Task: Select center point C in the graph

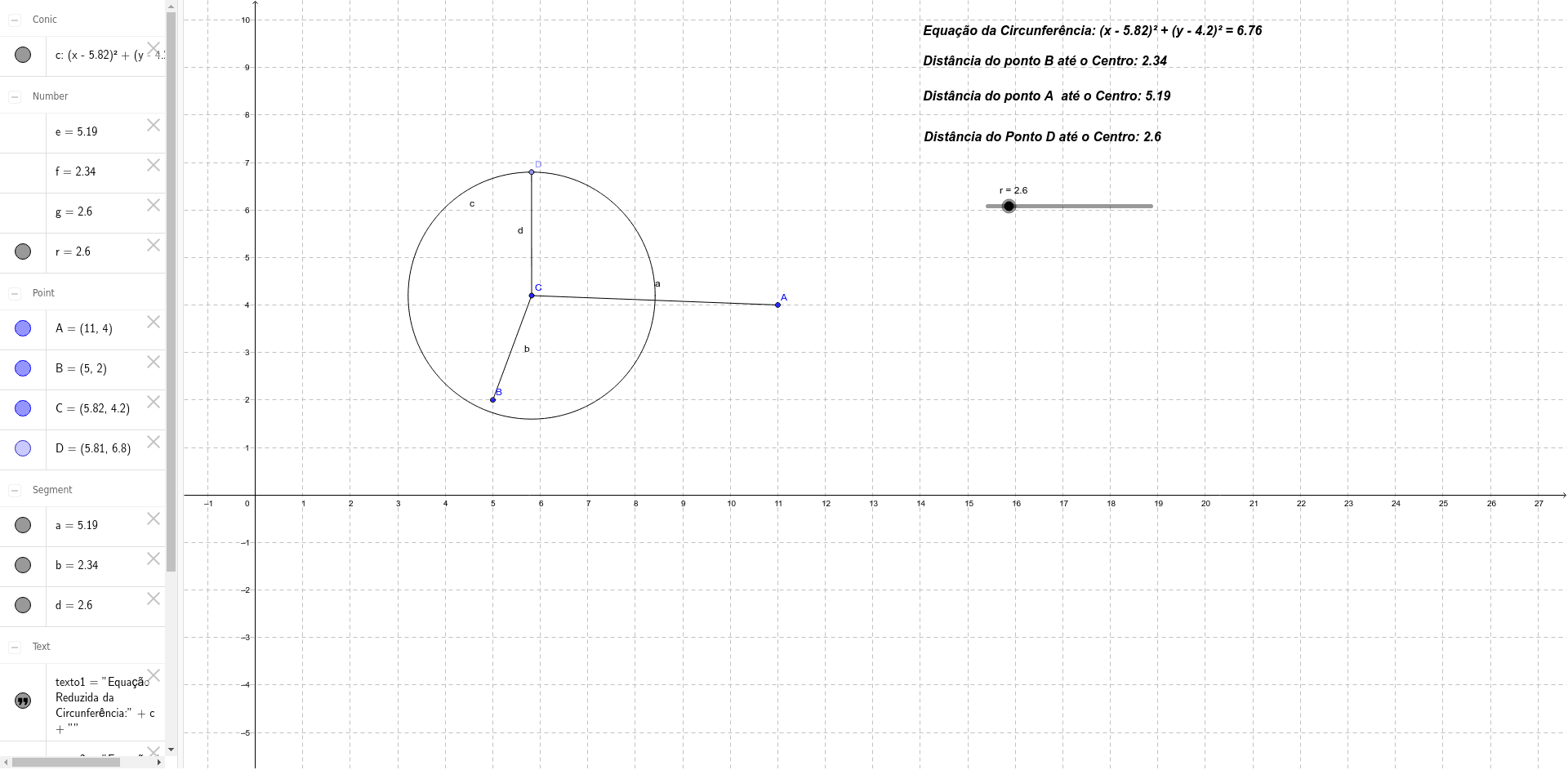Action: (x=532, y=296)
